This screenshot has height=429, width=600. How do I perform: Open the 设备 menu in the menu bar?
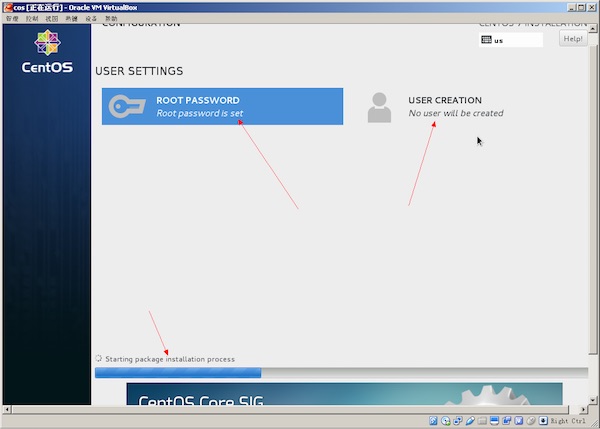[91, 19]
